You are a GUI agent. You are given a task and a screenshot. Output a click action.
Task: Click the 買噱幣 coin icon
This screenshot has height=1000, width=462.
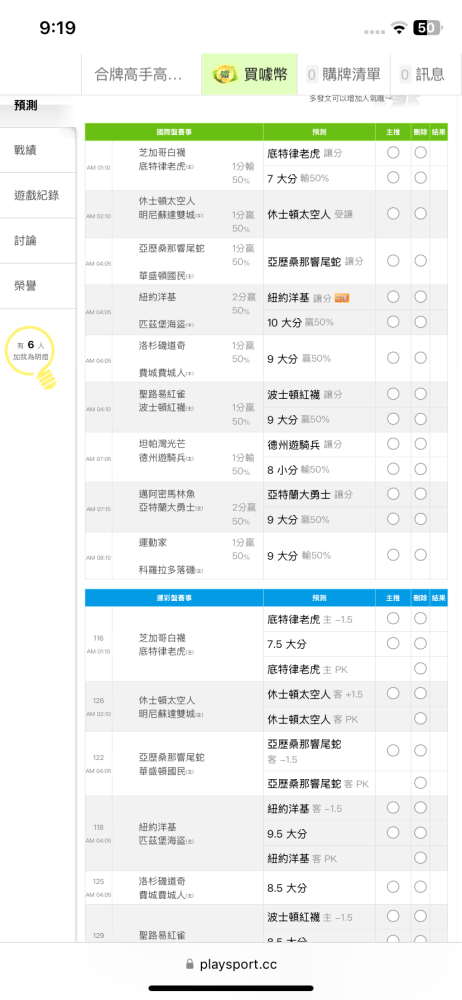[225, 74]
